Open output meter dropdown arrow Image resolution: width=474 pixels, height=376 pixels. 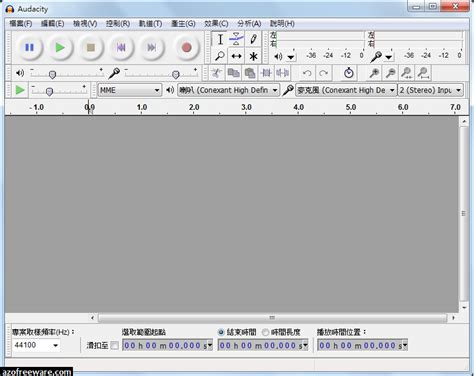coord(291,57)
